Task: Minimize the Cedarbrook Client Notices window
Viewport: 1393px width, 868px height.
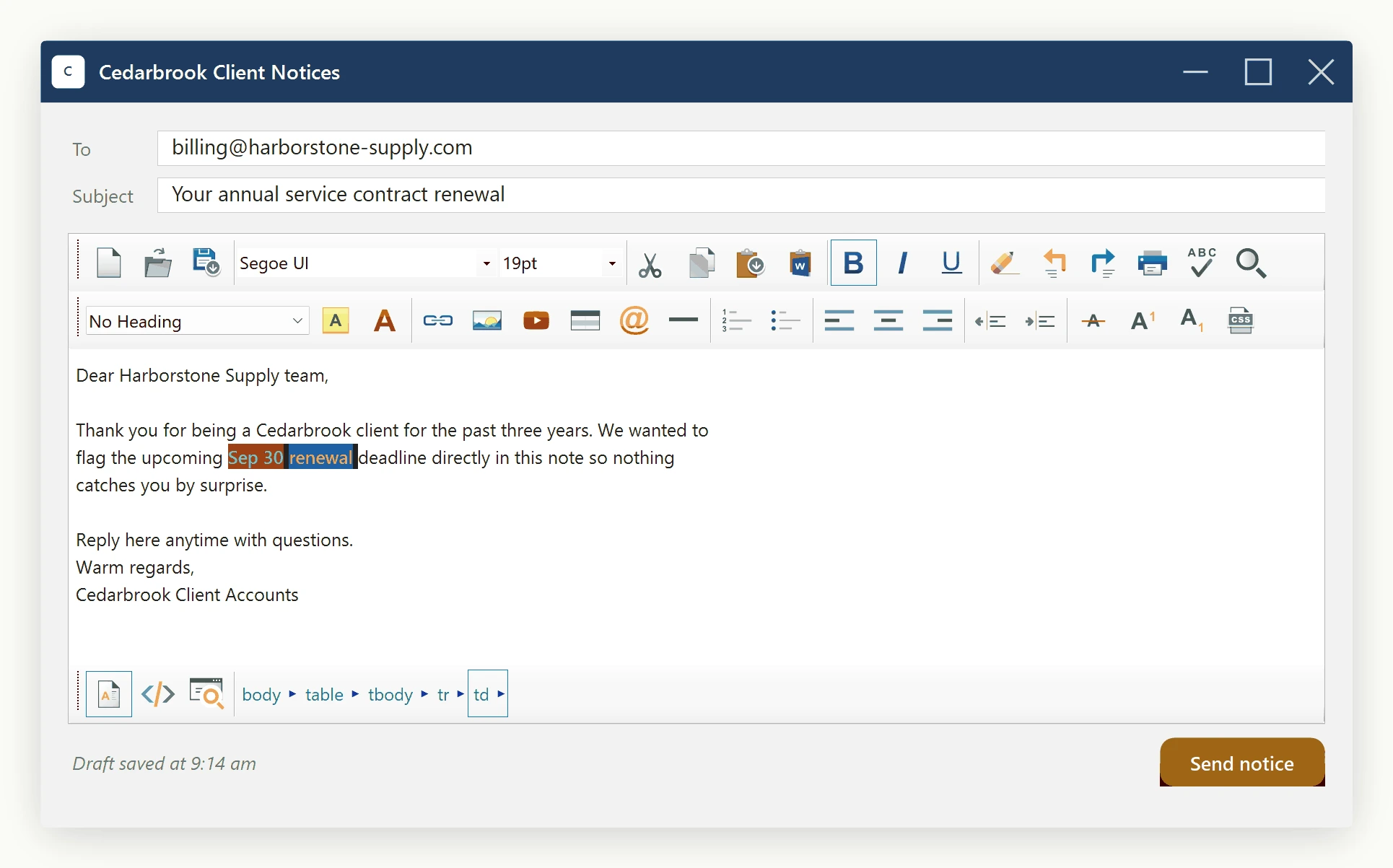Action: coord(1195,72)
